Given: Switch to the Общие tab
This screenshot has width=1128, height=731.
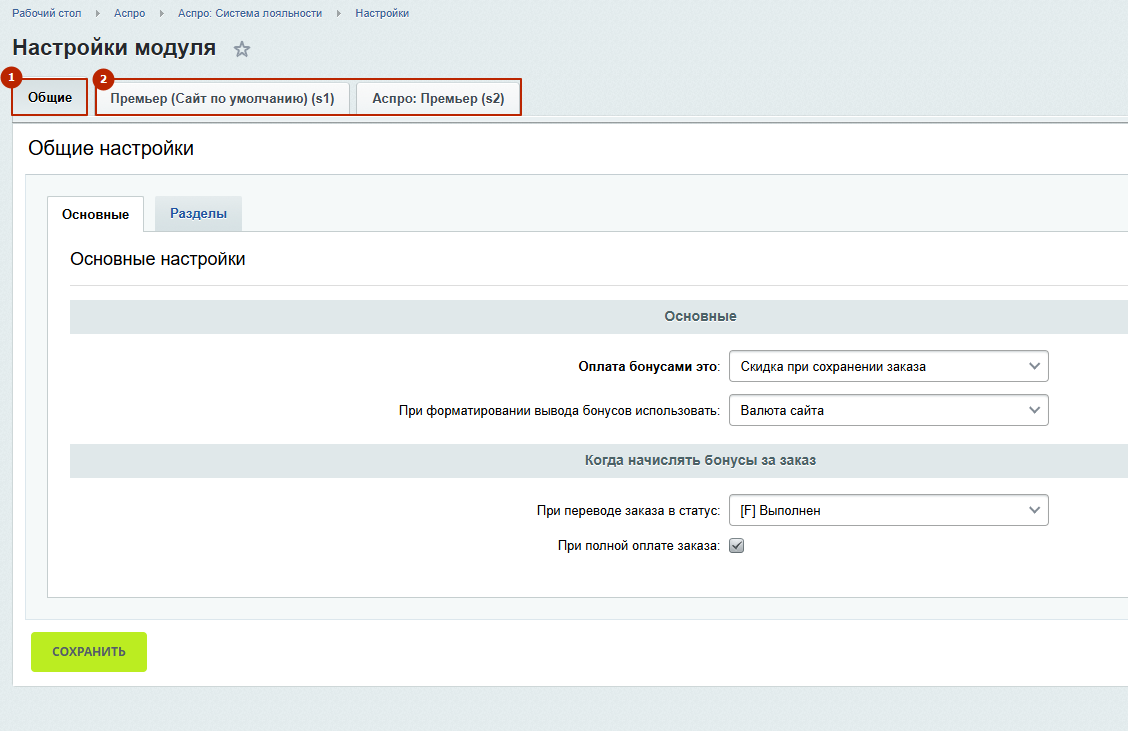Looking at the screenshot, I should [50, 98].
